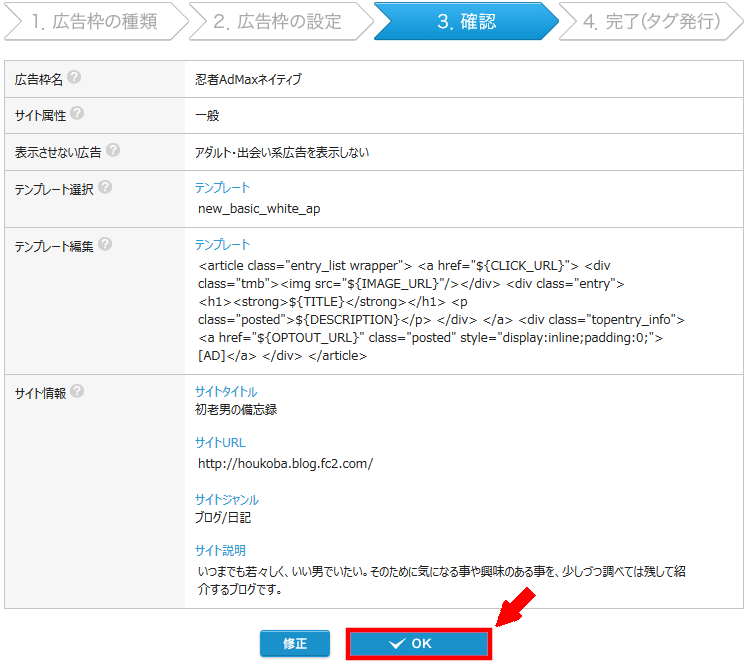Click the サイト説明 label
This screenshot has height=664, width=748.
220,550
